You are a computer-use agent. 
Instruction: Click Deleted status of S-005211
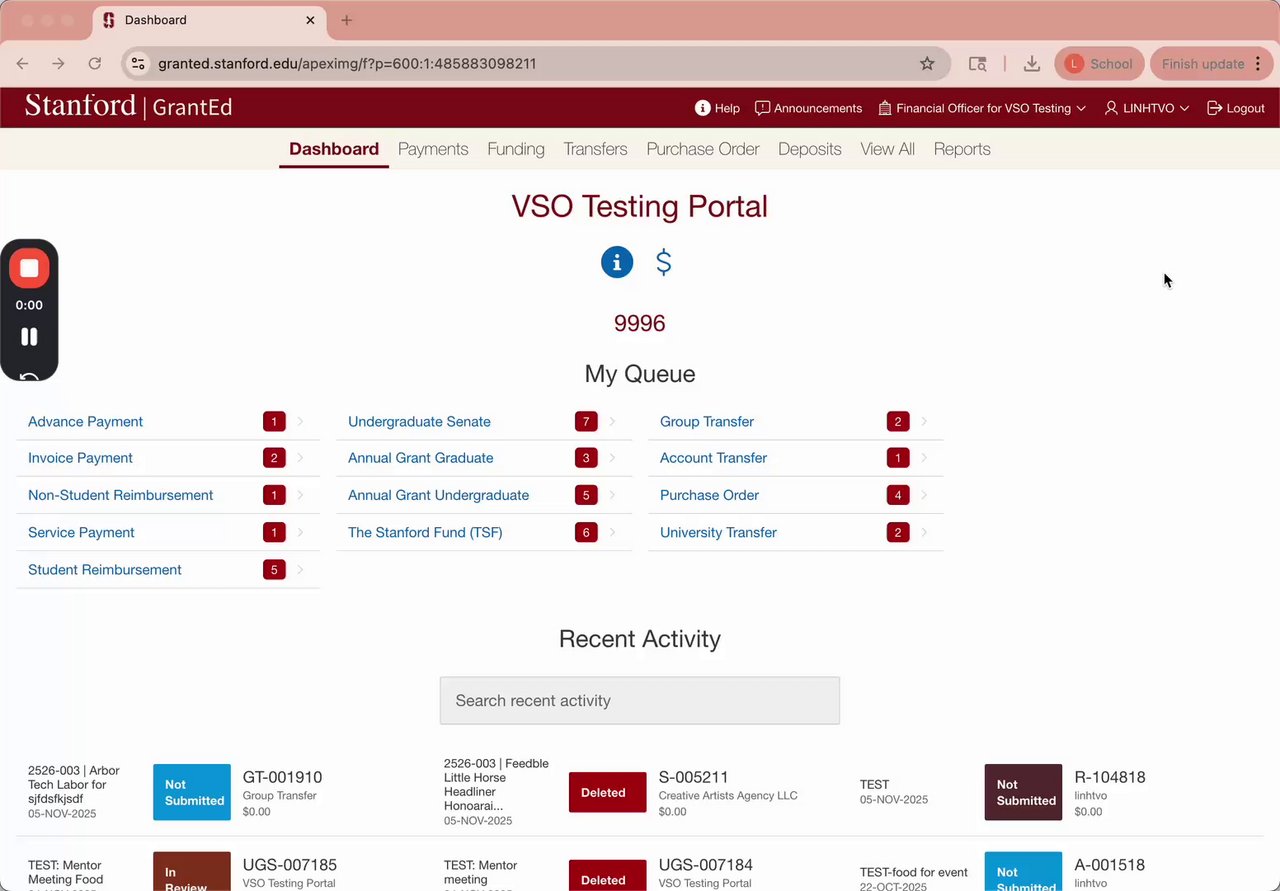(608, 792)
